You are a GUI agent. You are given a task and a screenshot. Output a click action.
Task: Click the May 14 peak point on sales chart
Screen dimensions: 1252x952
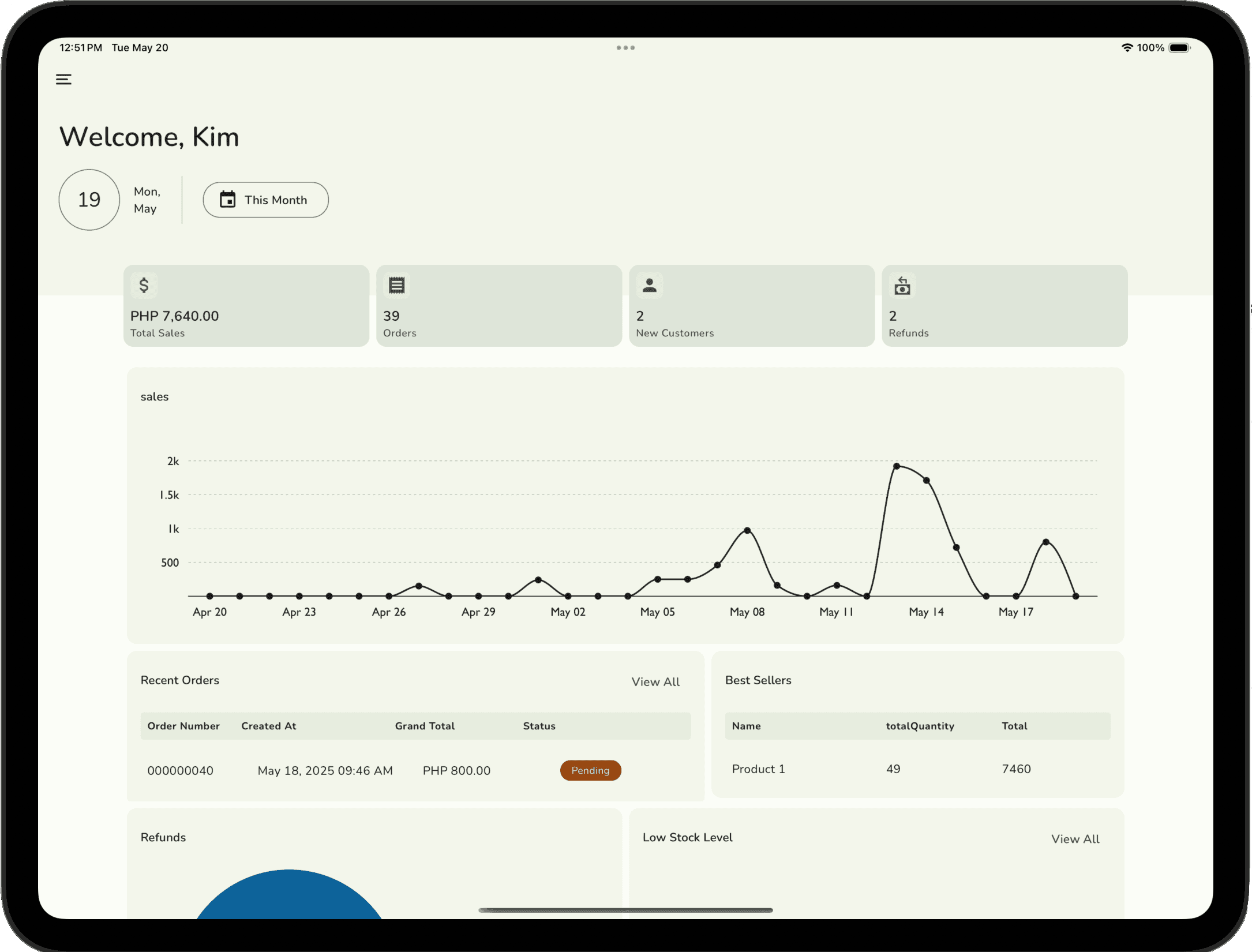pos(897,465)
